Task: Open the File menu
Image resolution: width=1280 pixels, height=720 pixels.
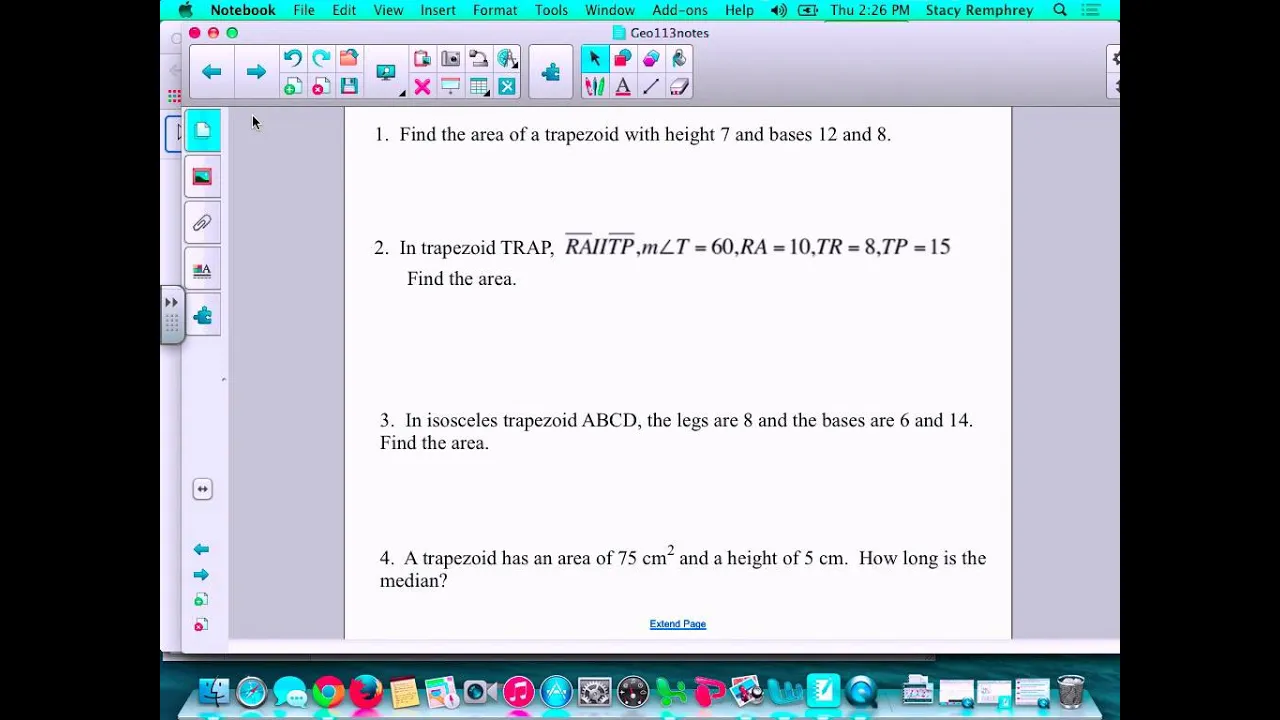Action: 304,10
